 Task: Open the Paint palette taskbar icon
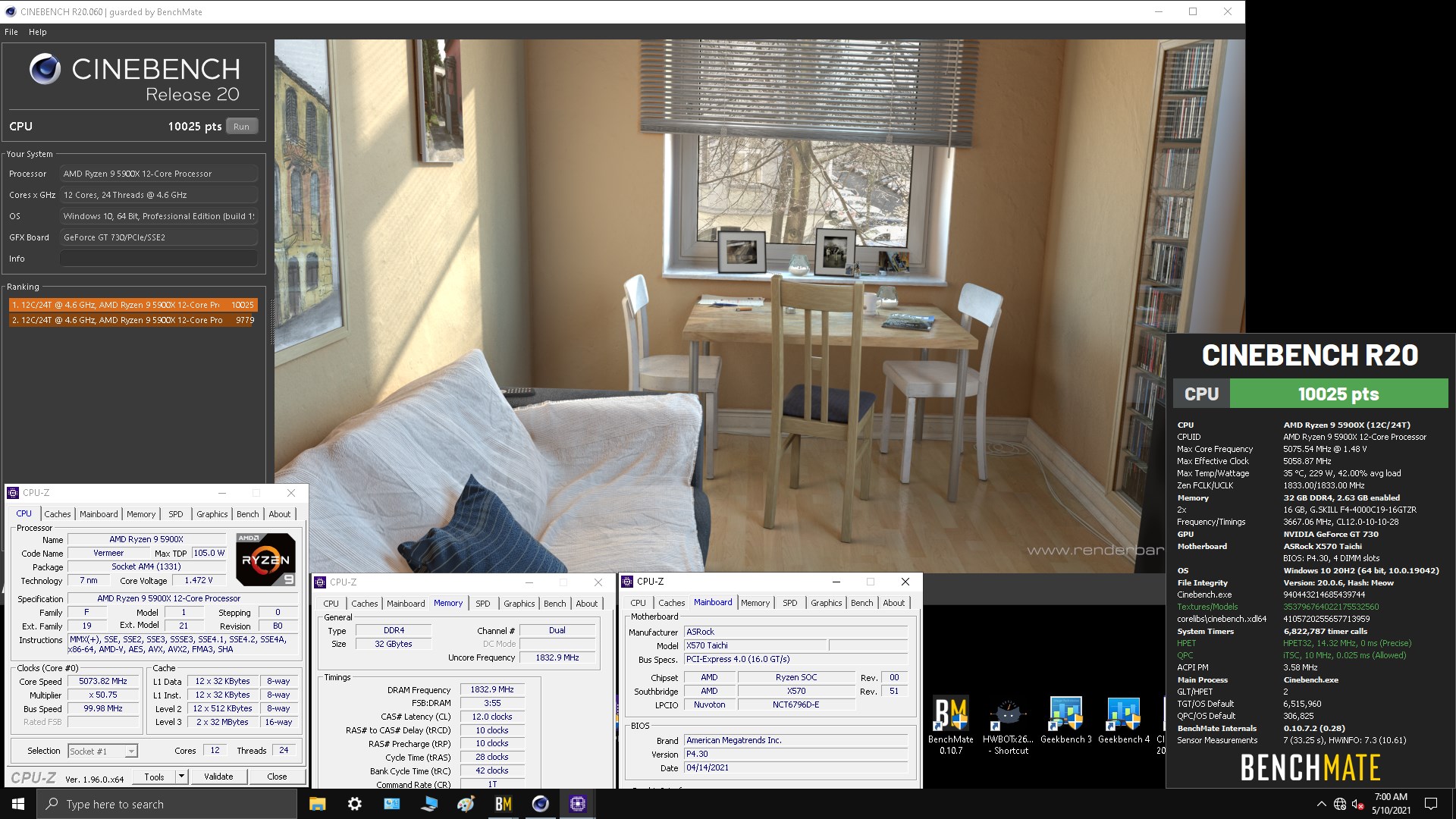point(466,804)
